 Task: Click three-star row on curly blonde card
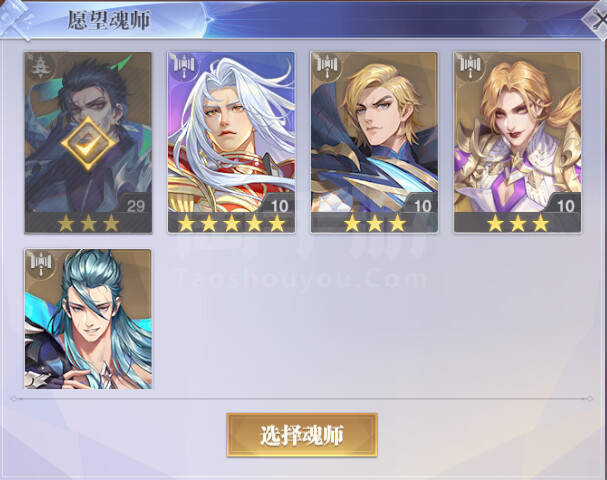518,223
